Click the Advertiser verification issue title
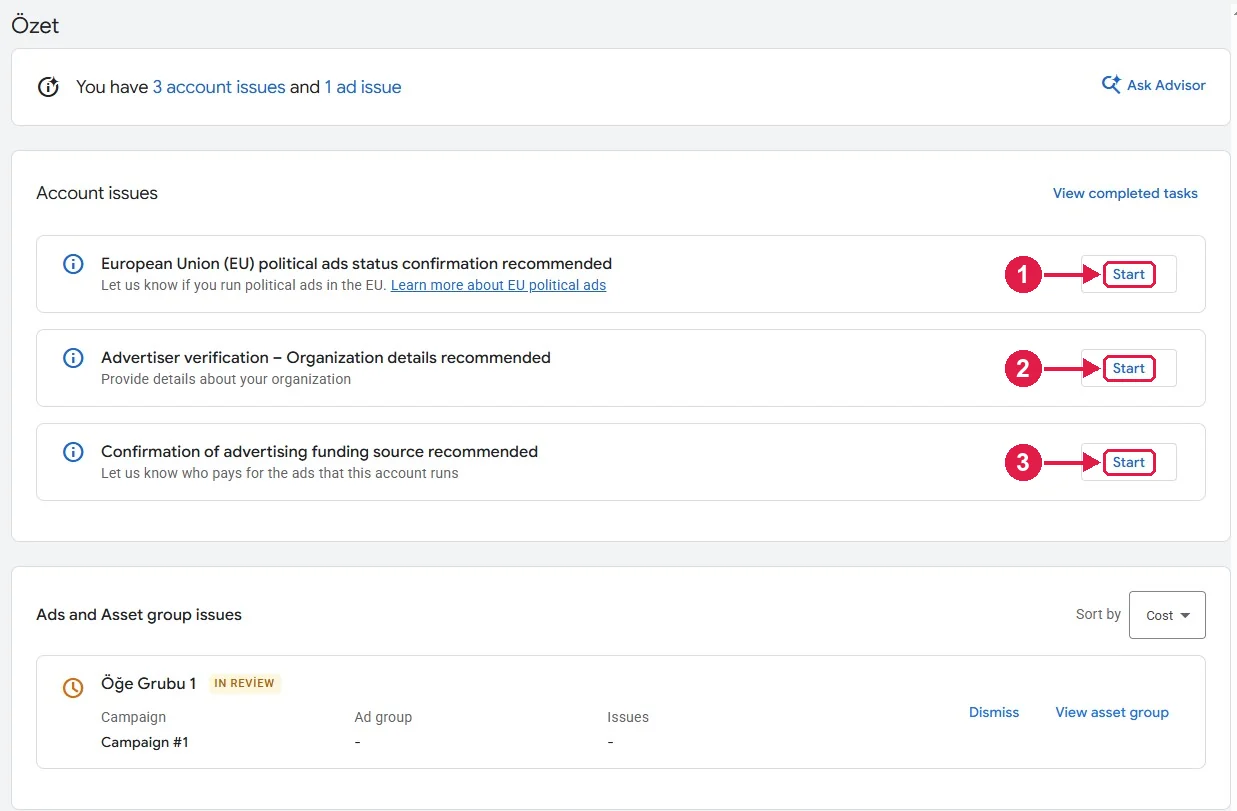 [326, 358]
